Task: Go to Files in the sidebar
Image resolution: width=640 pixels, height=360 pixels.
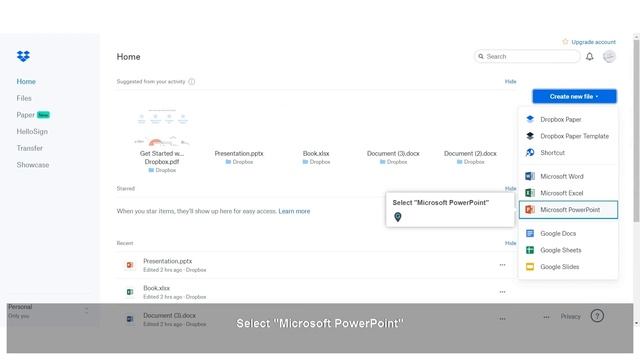Action: pos(24,98)
